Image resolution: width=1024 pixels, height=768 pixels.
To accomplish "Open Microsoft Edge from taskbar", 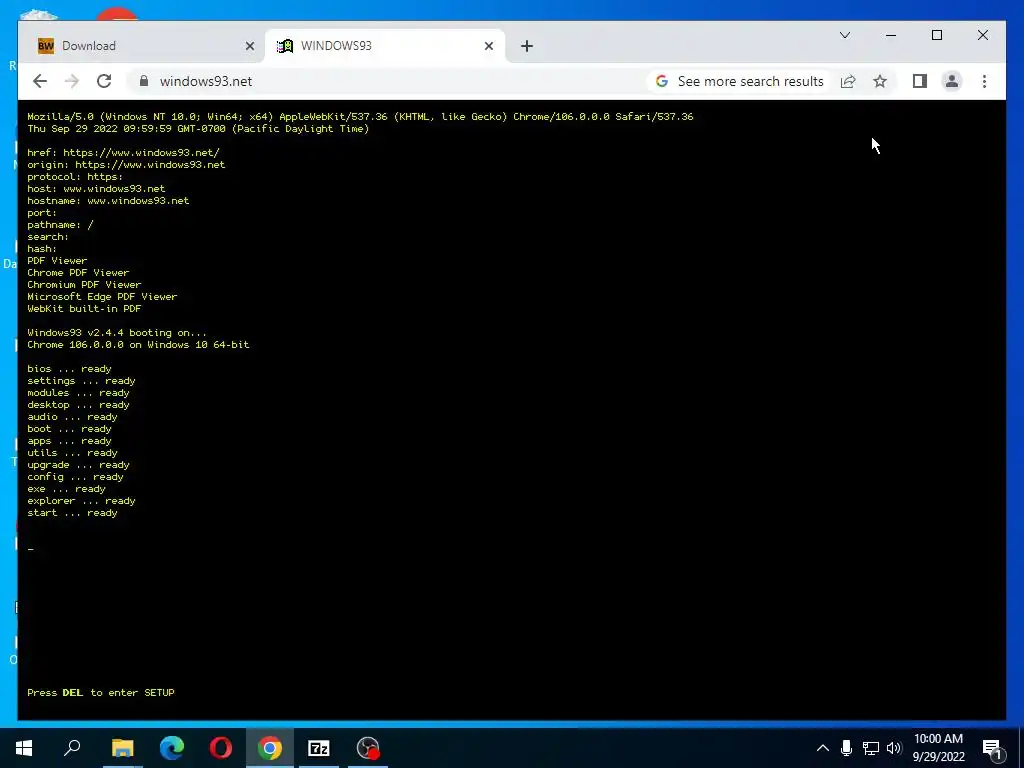I will pyautogui.click(x=172, y=748).
